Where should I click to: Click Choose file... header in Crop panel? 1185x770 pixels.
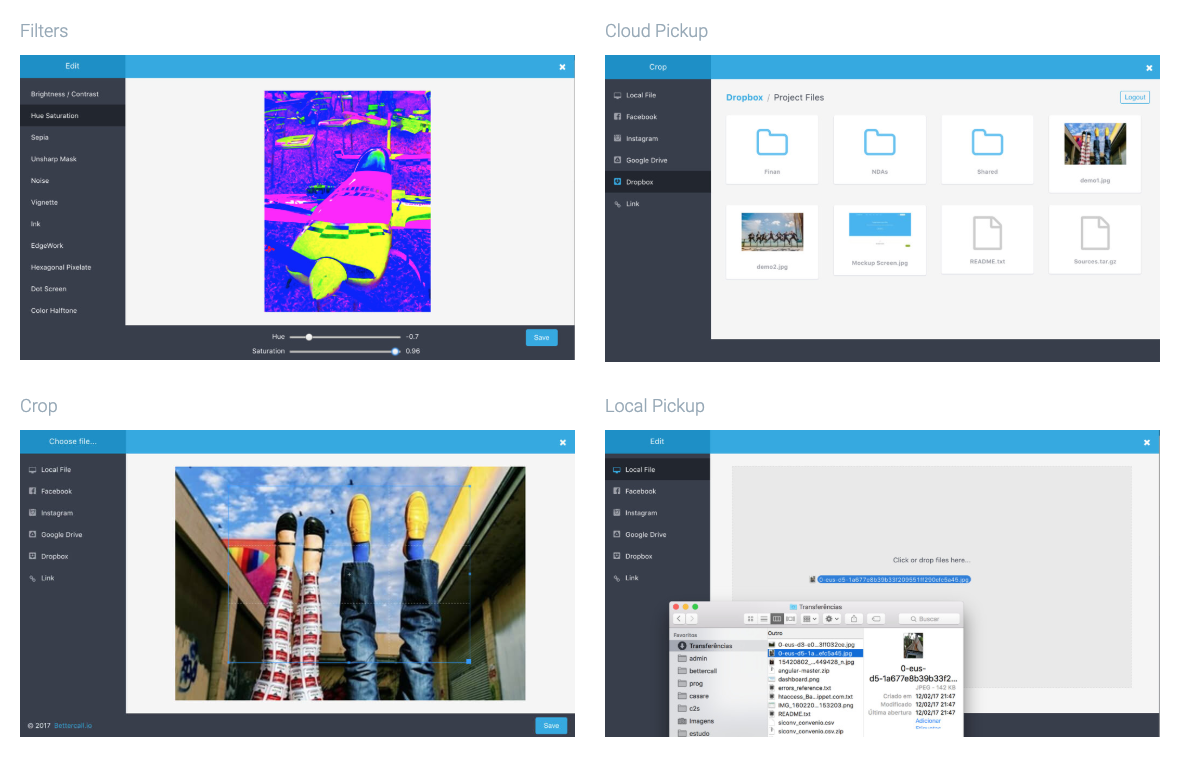point(73,442)
